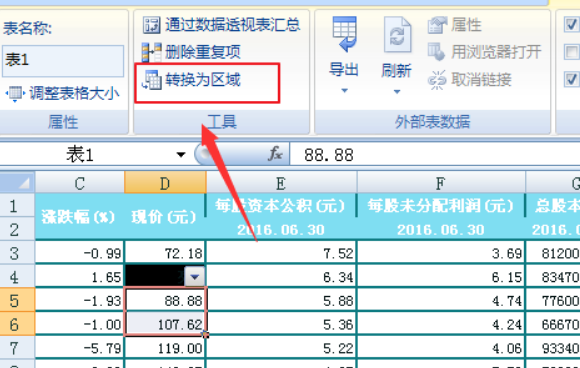Open the Name Box dropdown arrow
This screenshot has height=368, width=580.
coord(181,154)
